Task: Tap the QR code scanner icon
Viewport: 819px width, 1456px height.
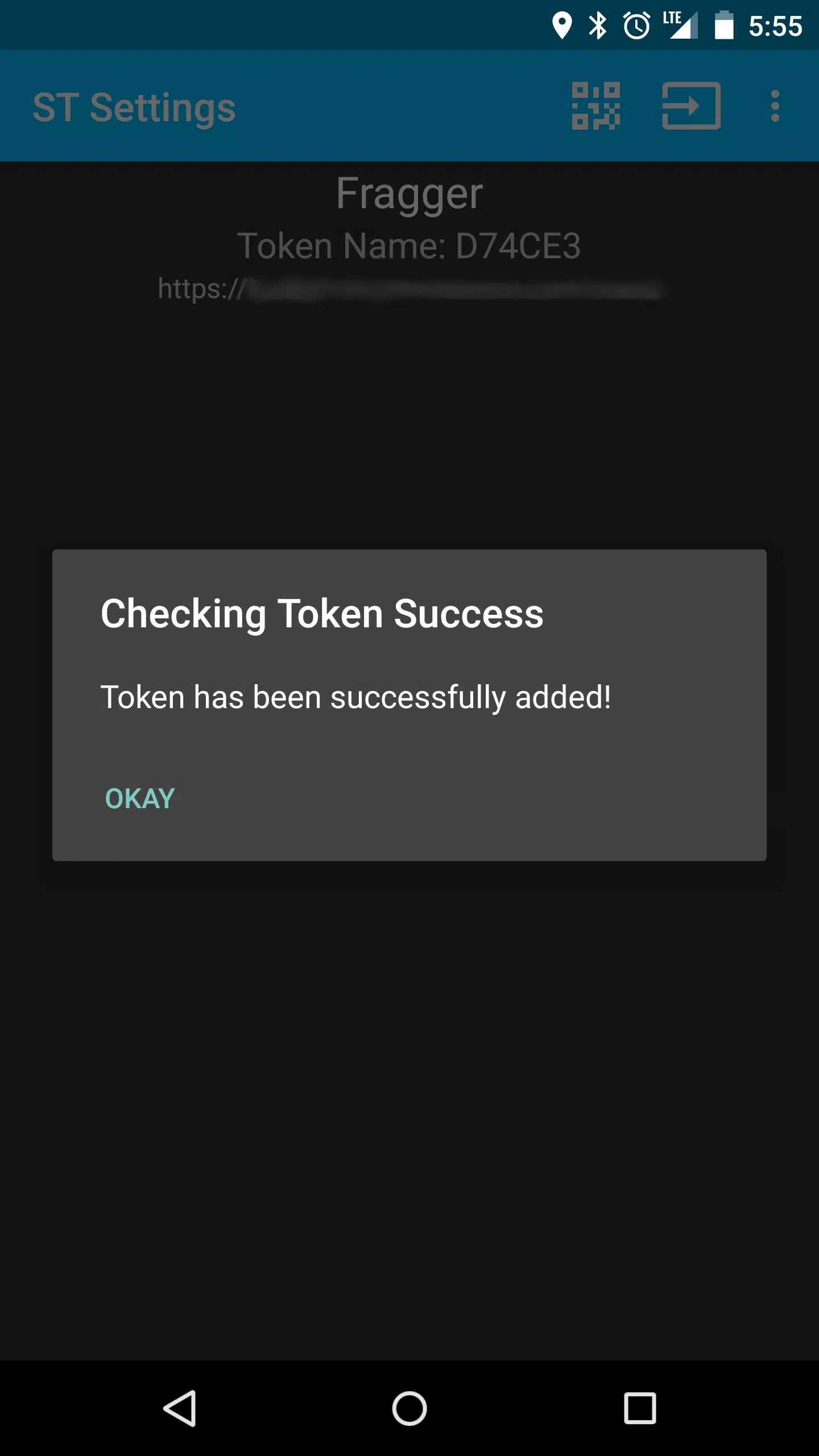Action: [595, 106]
